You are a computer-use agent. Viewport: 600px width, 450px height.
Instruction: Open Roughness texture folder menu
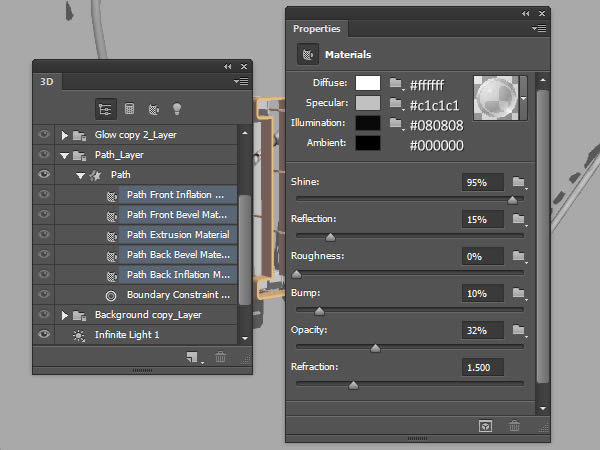tap(519, 256)
